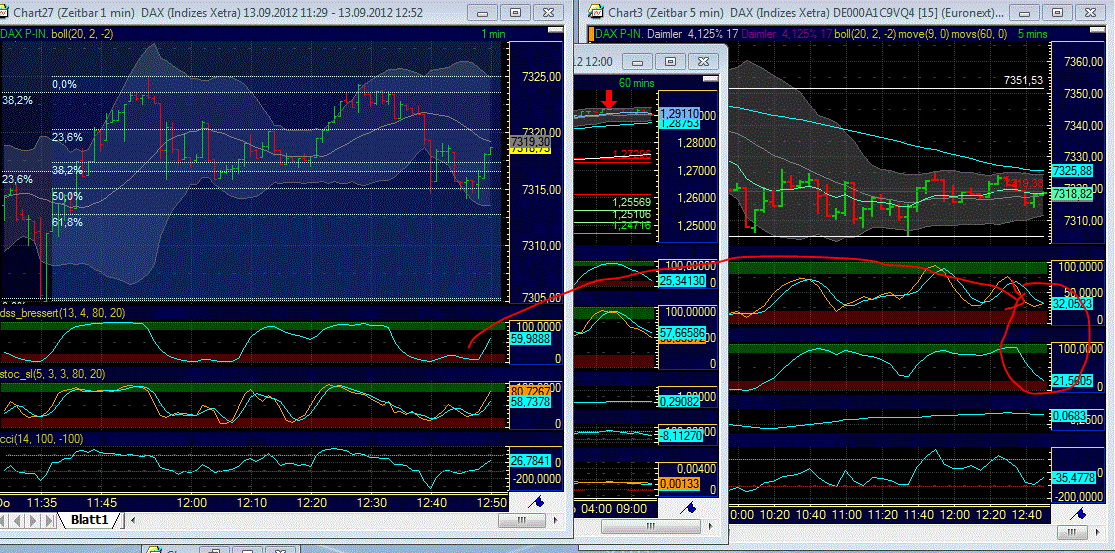Select the Blatt1 sheet tab

(89, 520)
